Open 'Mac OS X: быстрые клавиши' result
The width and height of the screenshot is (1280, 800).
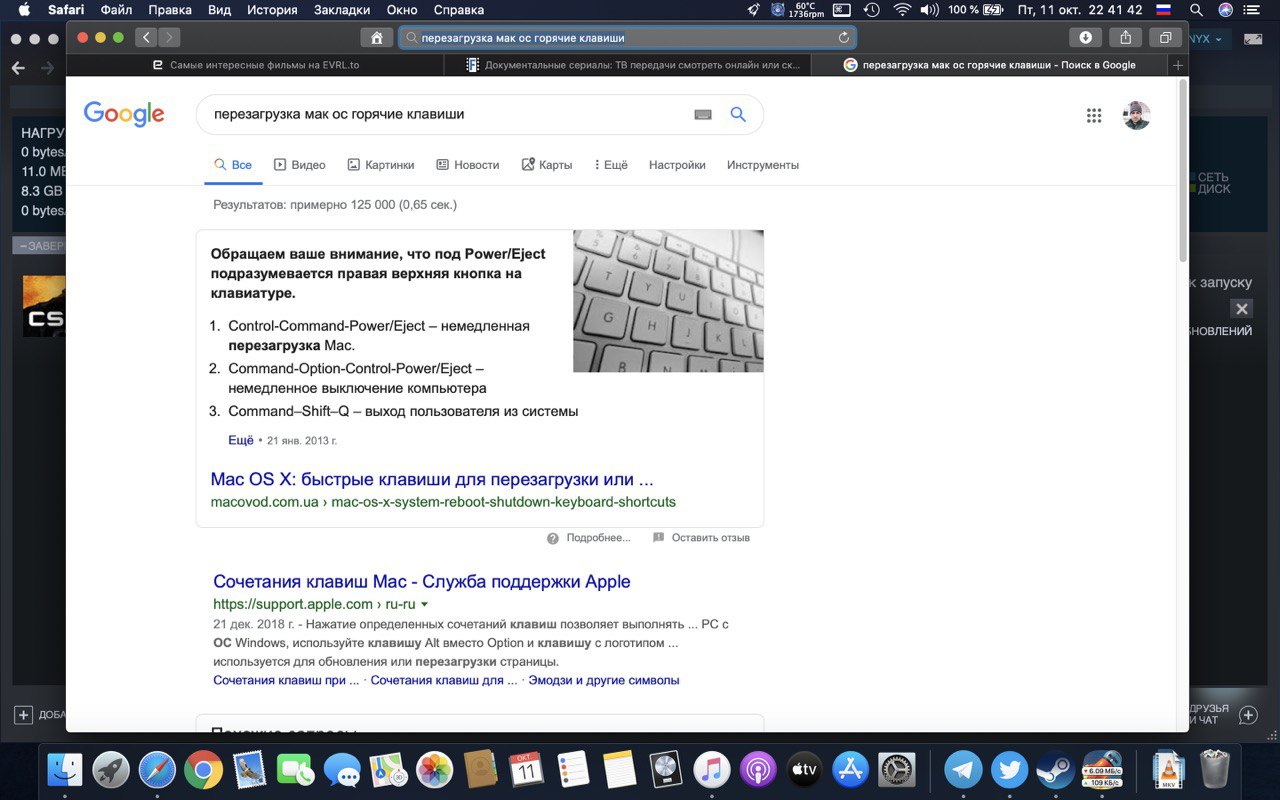pyautogui.click(x=432, y=479)
